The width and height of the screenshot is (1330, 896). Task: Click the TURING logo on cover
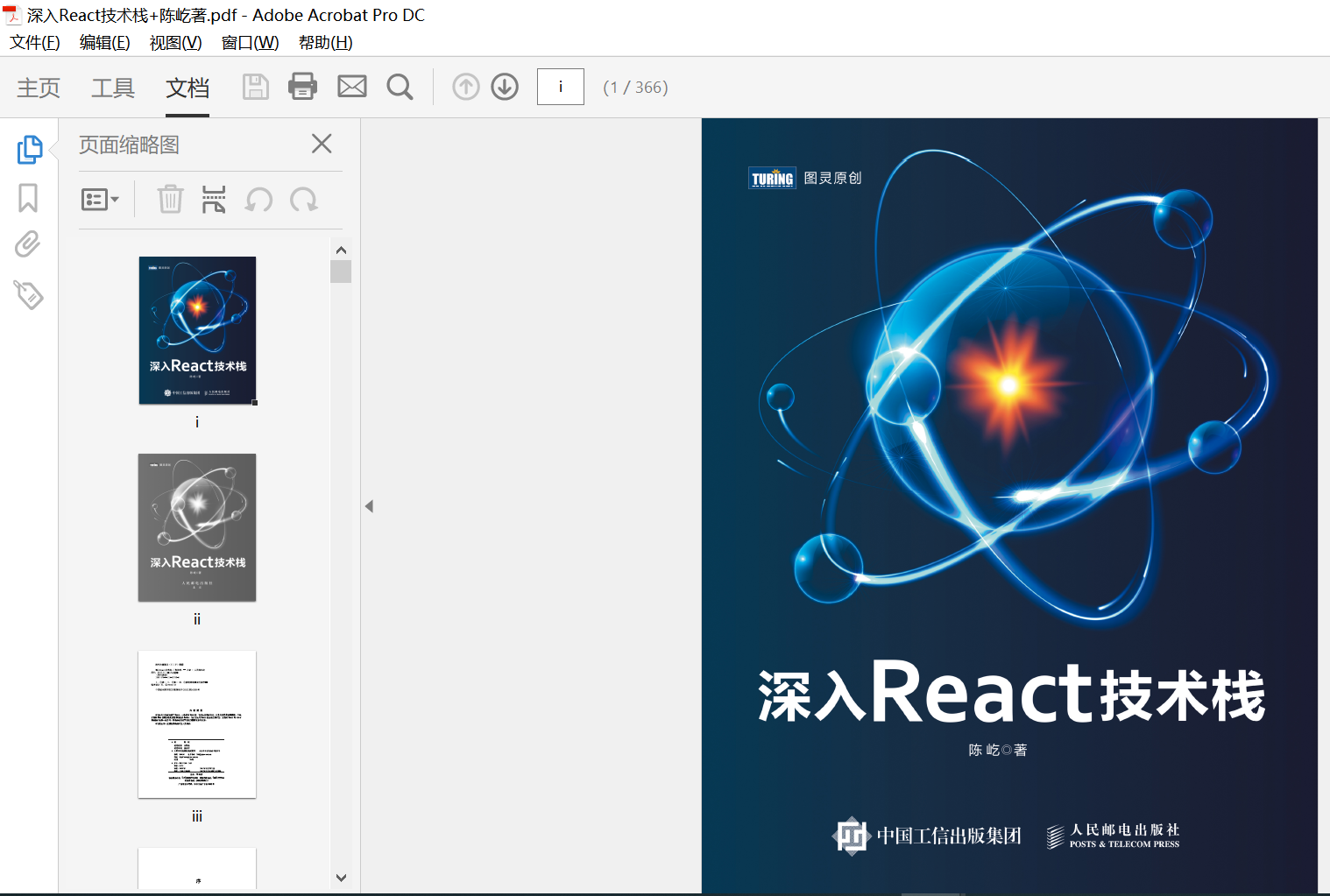coord(772,178)
